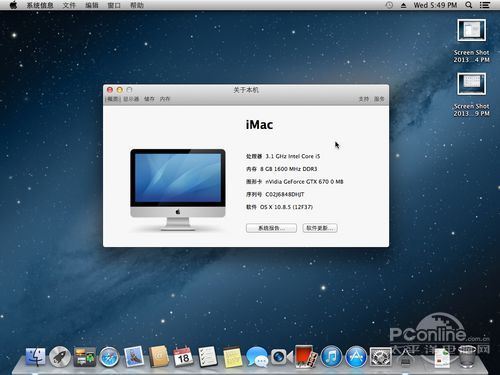The width and height of the screenshot is (500, 375).
Task: Open the 文件 menu
Action: coord(69,5)
